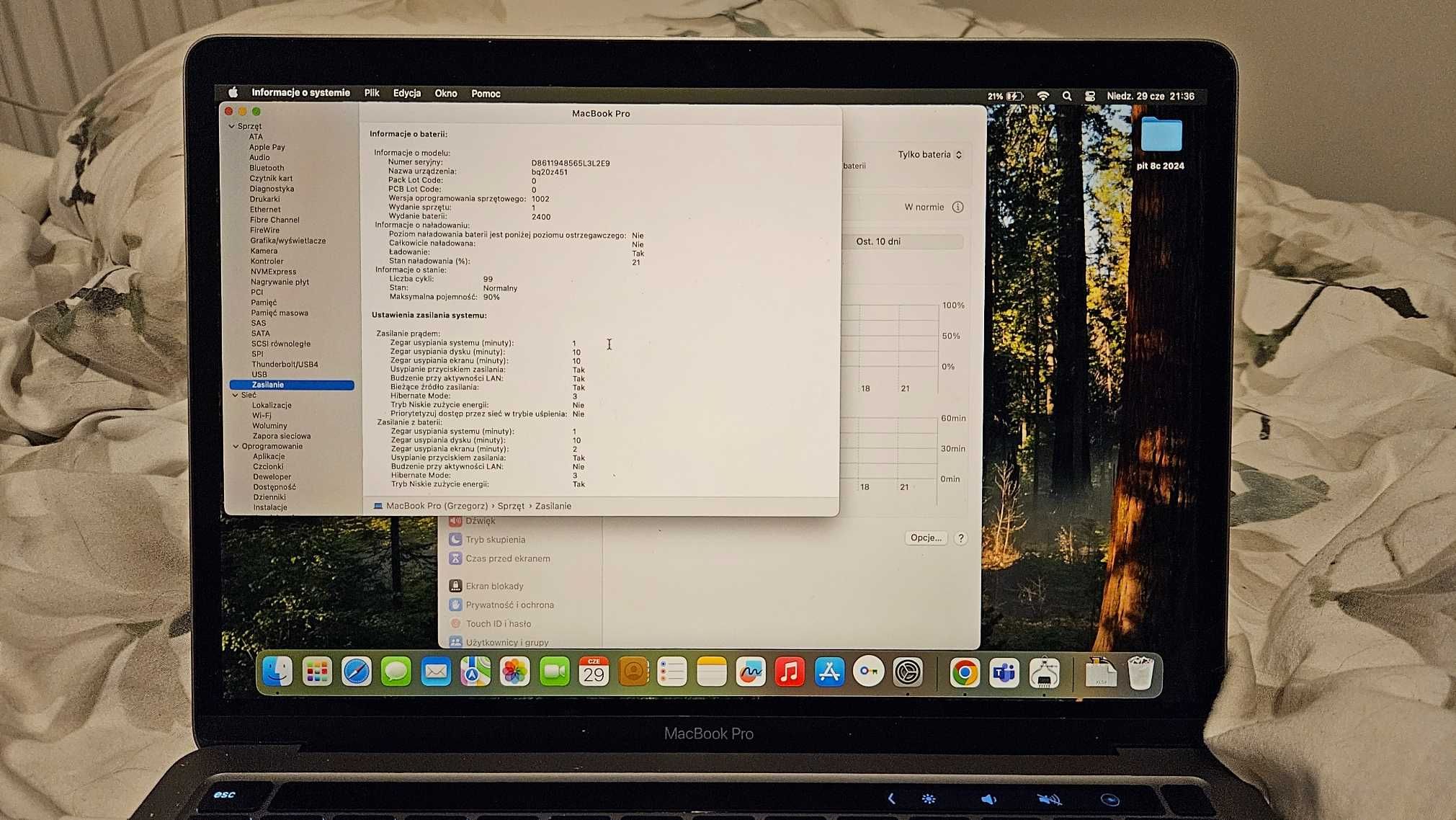This screenshot has height=820, width=1456.
Task: Select Zasilanie in the hardware tree
Action: coord(292,385)
